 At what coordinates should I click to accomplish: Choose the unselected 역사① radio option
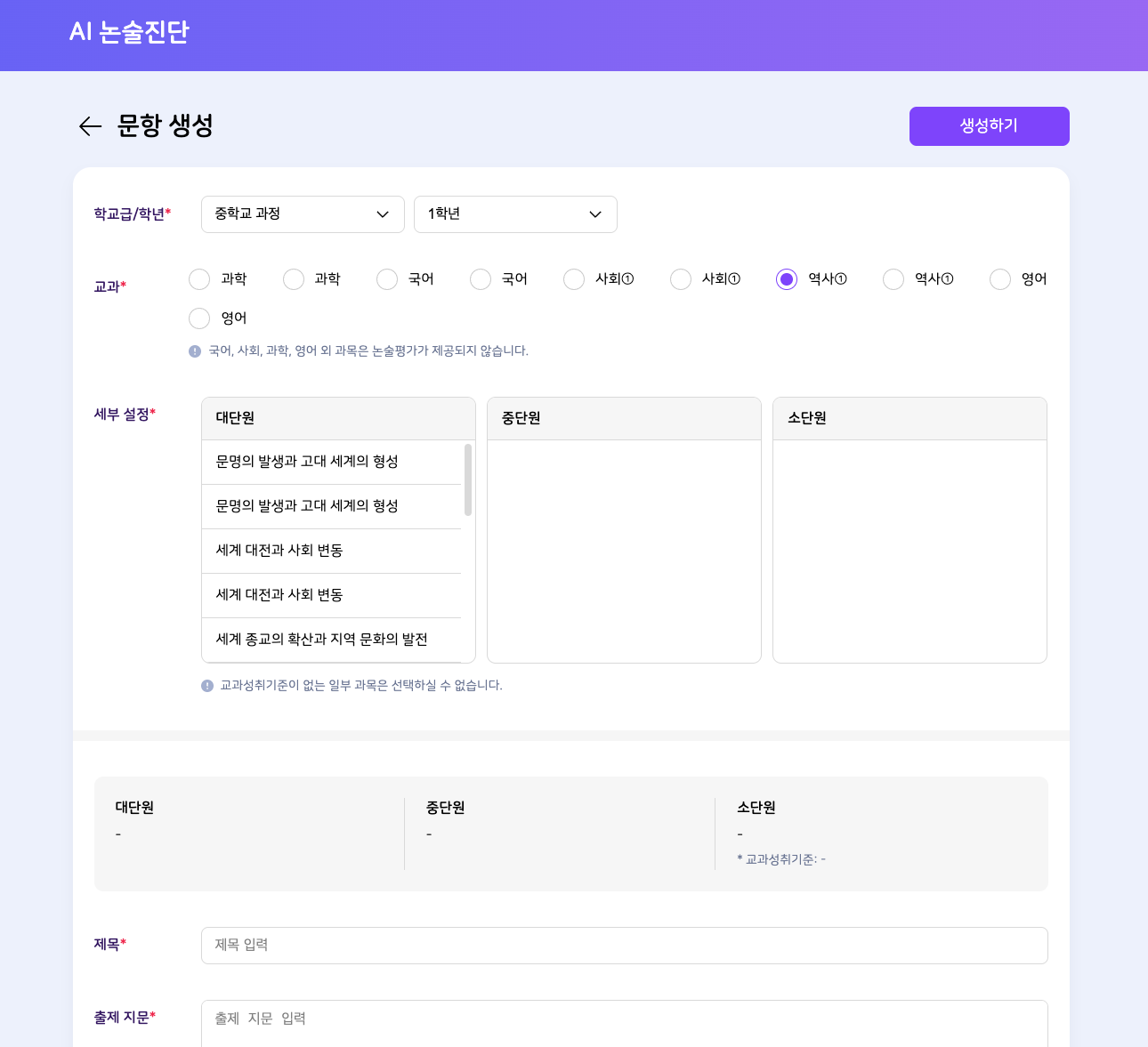(893, 279)
